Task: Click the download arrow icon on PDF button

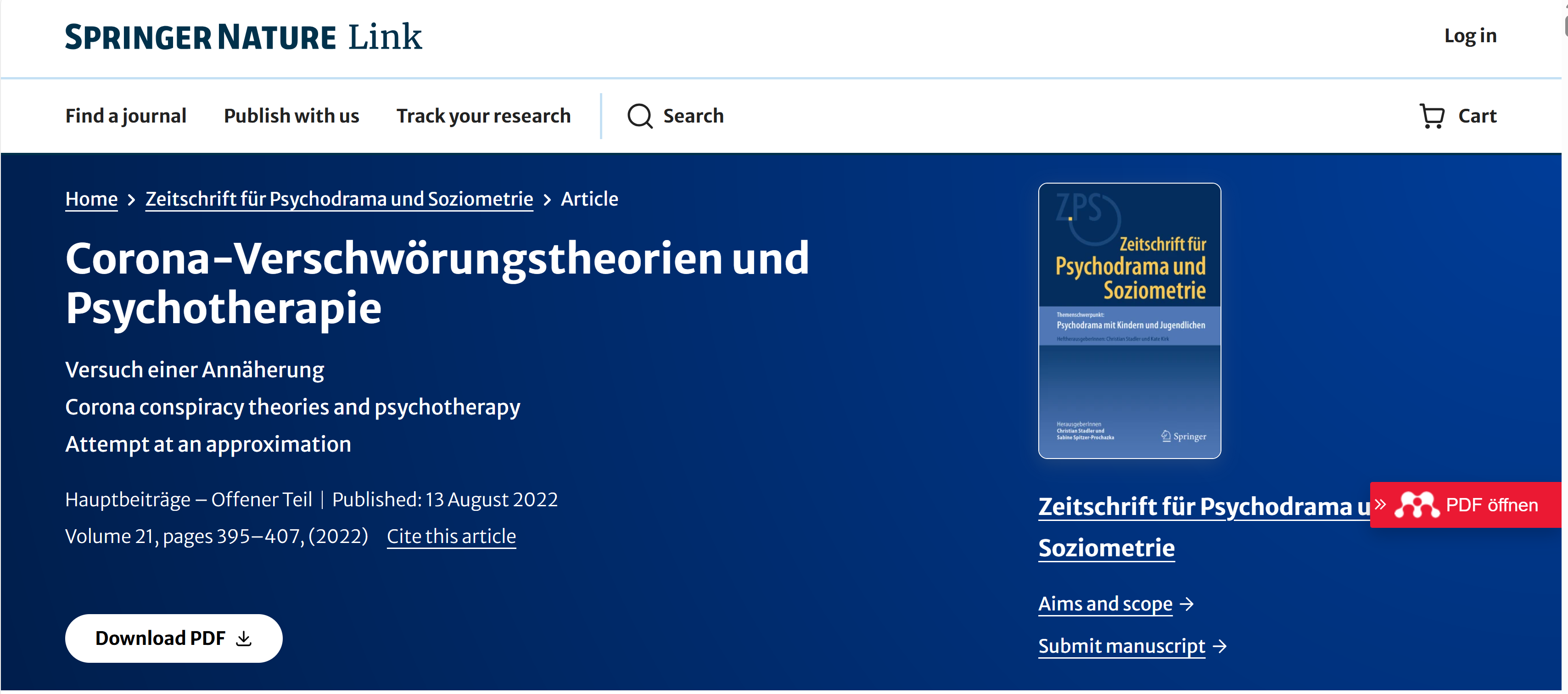Action: click(244, 638)
